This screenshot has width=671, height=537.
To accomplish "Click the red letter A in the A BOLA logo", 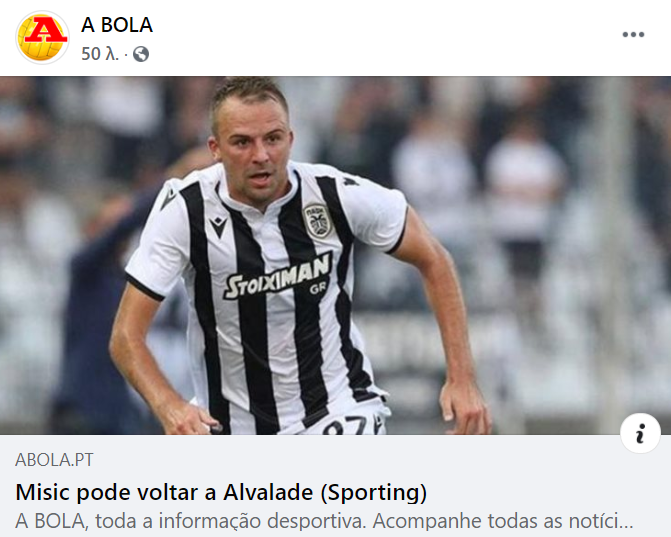I will [x=45, y=30].
